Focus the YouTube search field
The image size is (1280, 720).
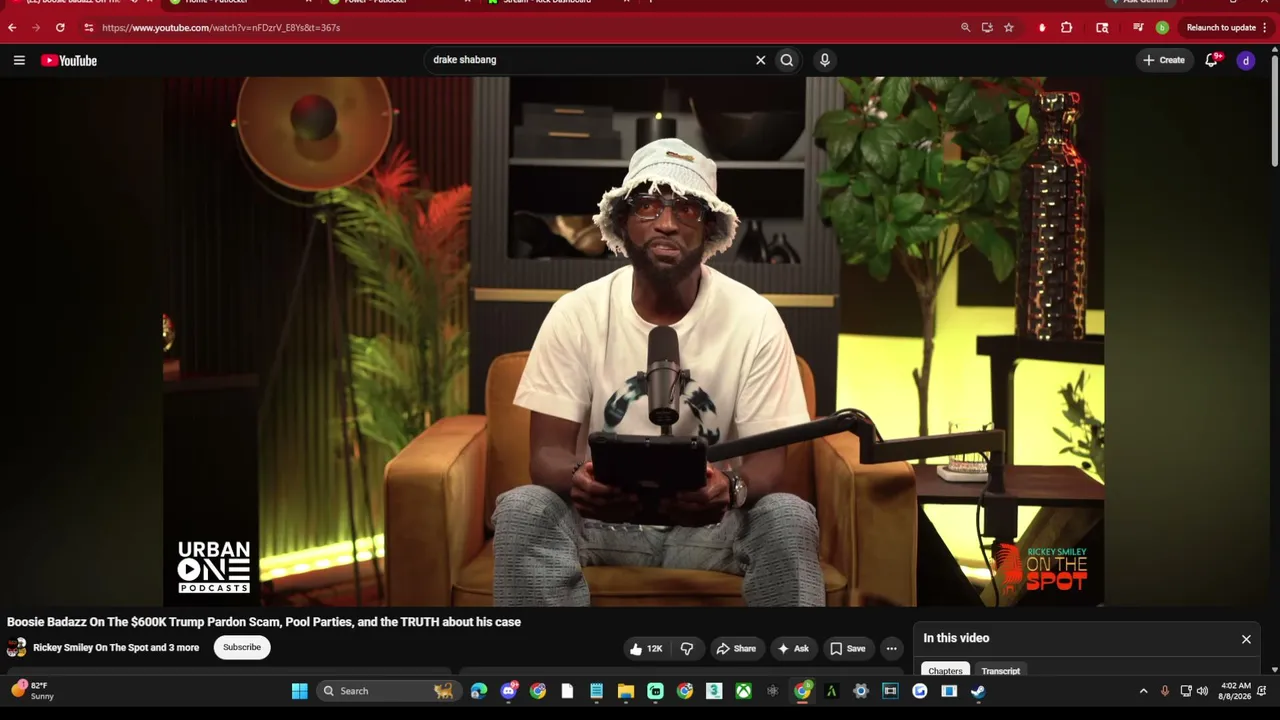[x=590, y=60]
